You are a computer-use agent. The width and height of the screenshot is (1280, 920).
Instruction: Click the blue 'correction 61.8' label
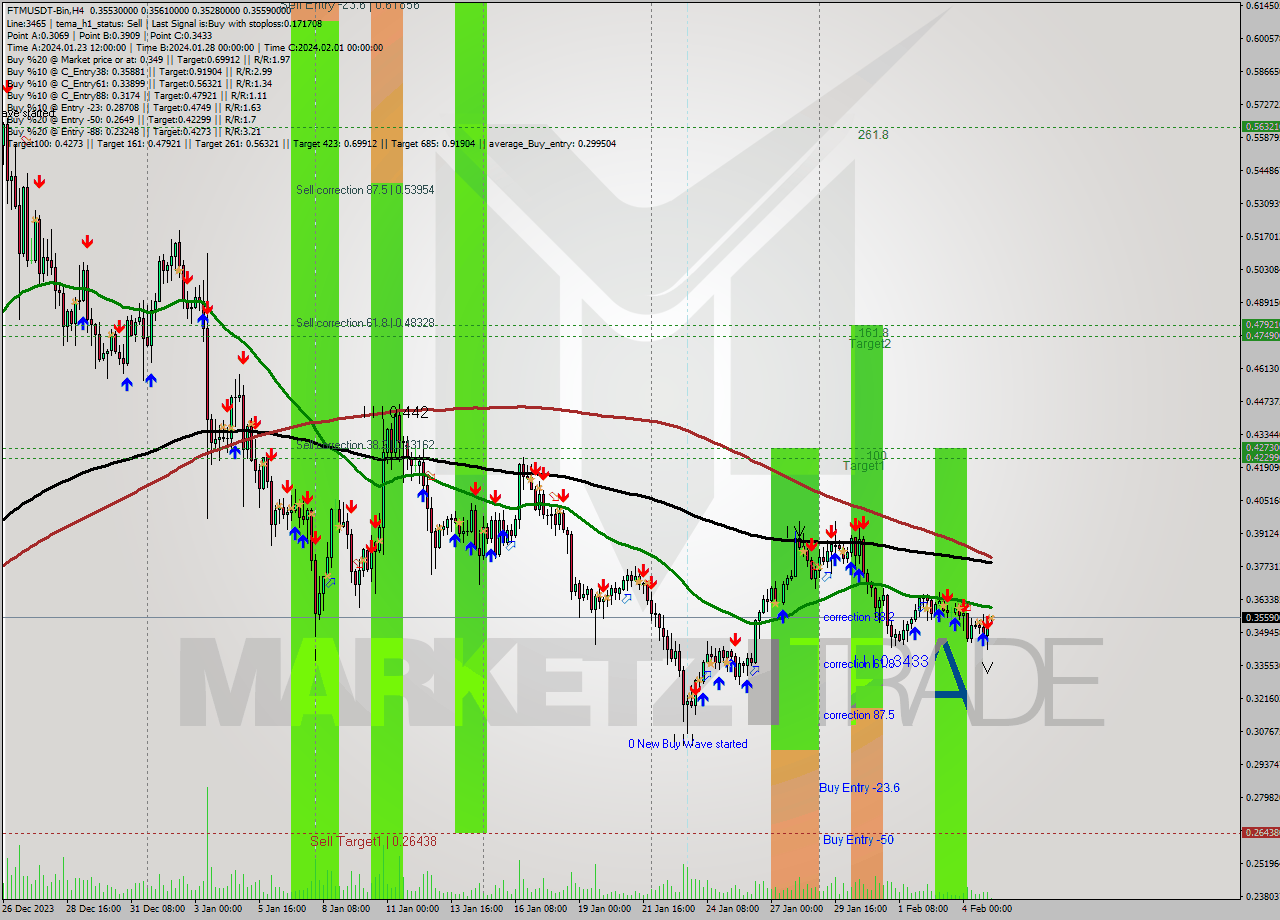click(x=858, y=664)
